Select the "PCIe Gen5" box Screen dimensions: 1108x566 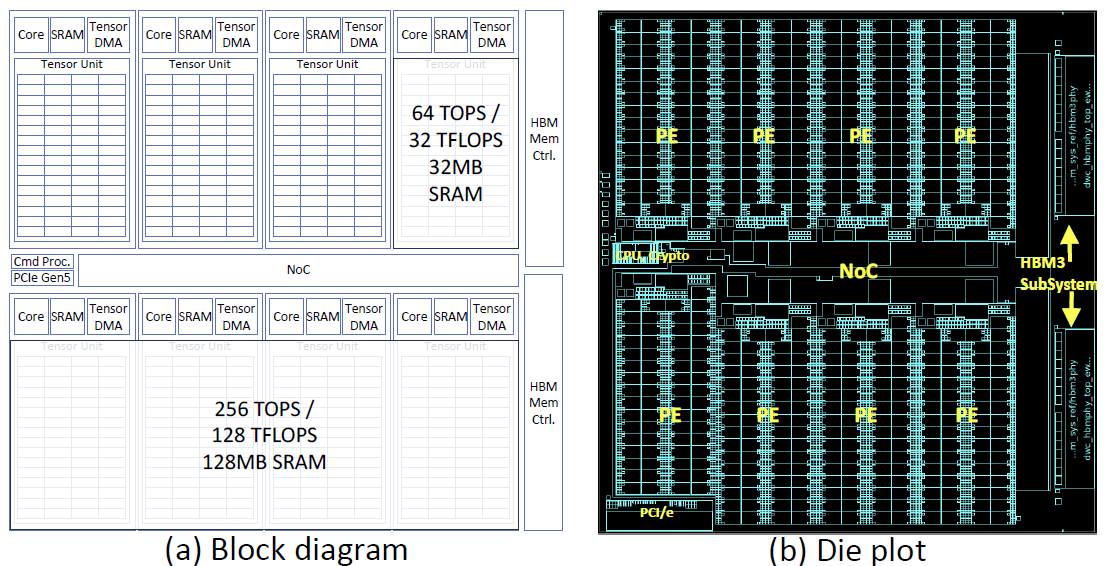(x=42, y=278)
